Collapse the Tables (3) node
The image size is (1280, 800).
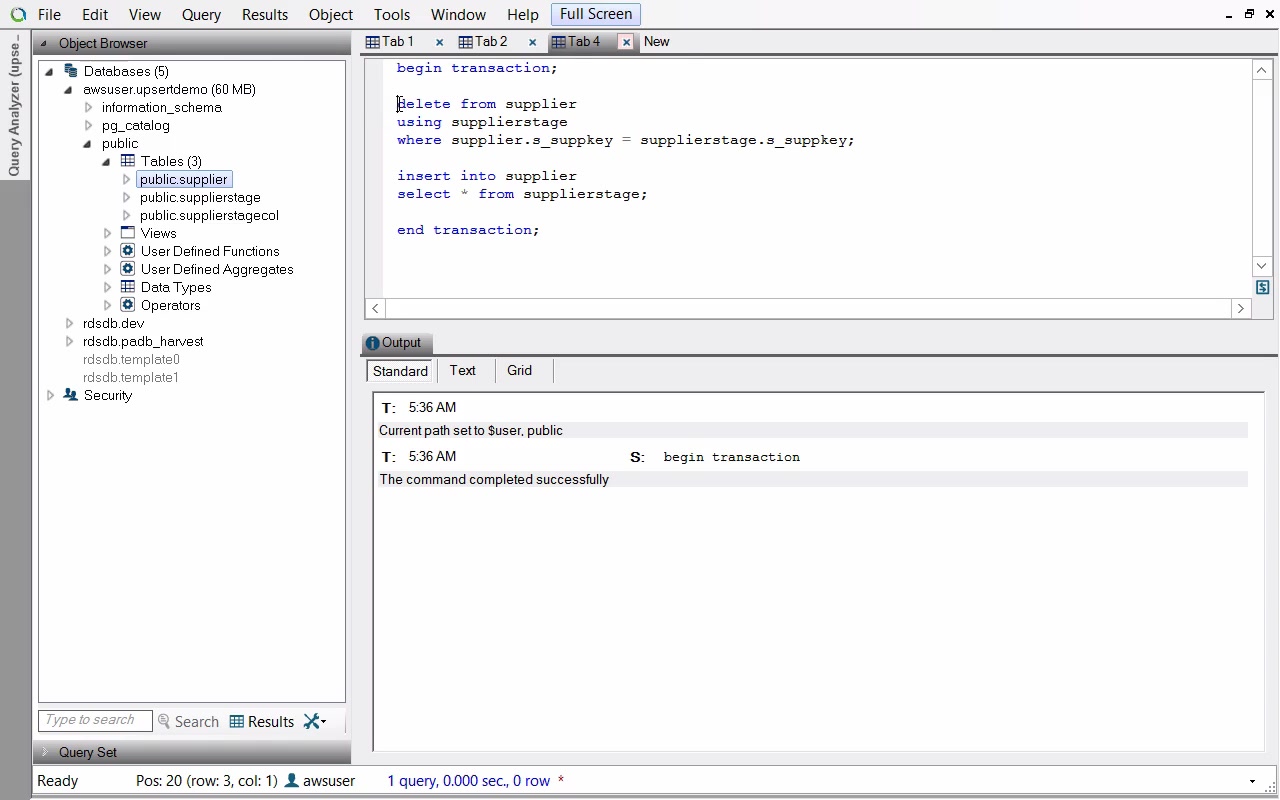106,161
